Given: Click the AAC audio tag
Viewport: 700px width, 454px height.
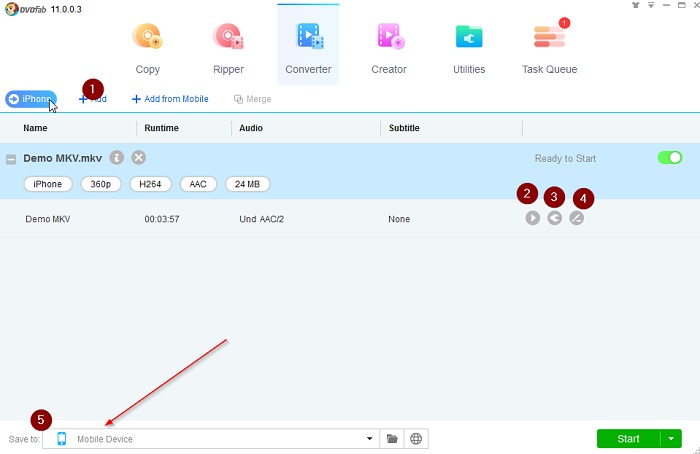Looking at the screenshot, I should 198,184.
